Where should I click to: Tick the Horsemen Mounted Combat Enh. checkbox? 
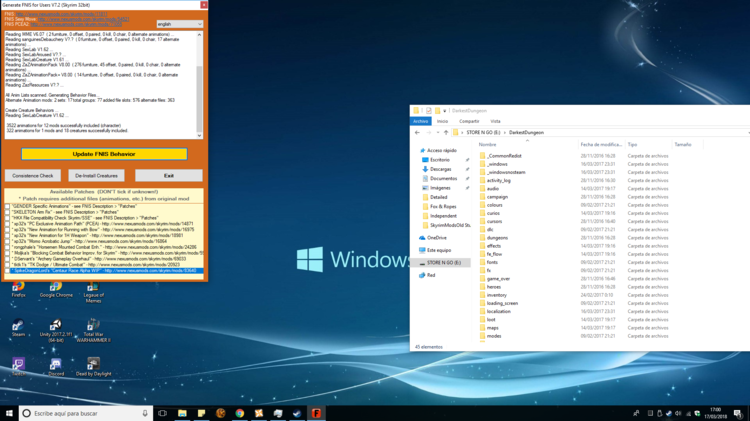(x=7, y=247)
